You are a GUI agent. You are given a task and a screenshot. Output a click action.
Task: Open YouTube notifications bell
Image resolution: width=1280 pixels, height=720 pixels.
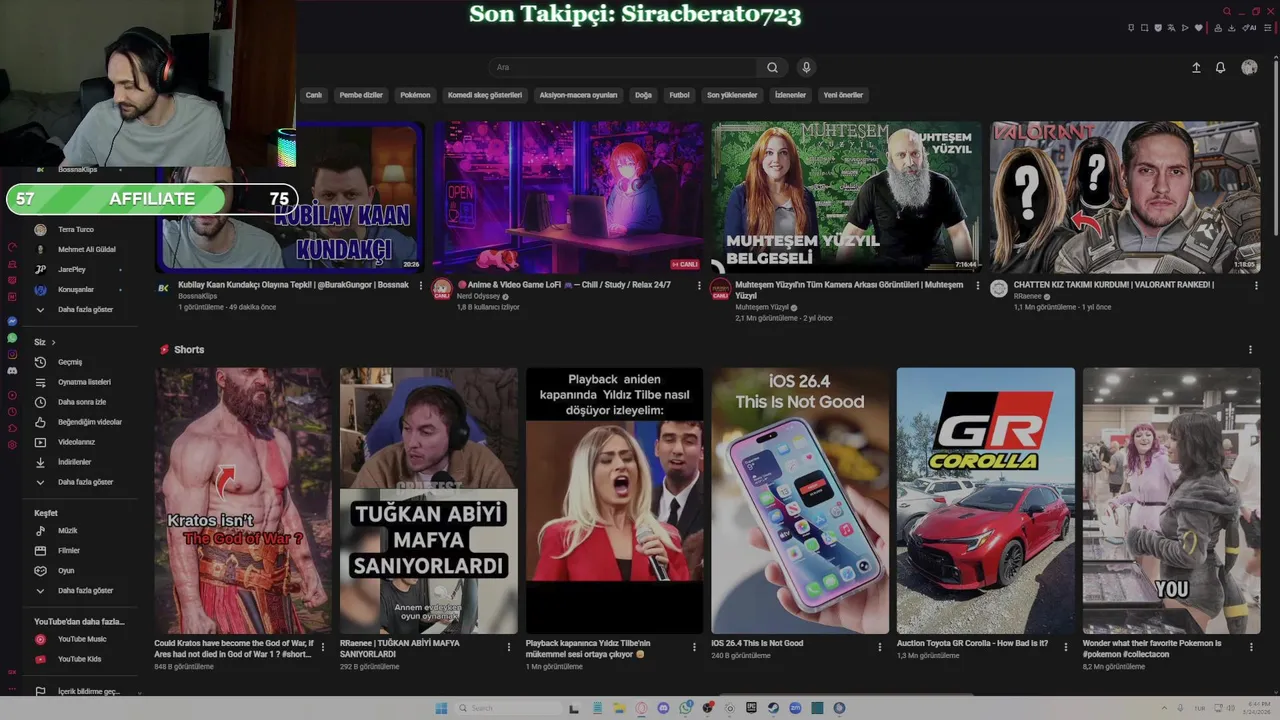1220,67
